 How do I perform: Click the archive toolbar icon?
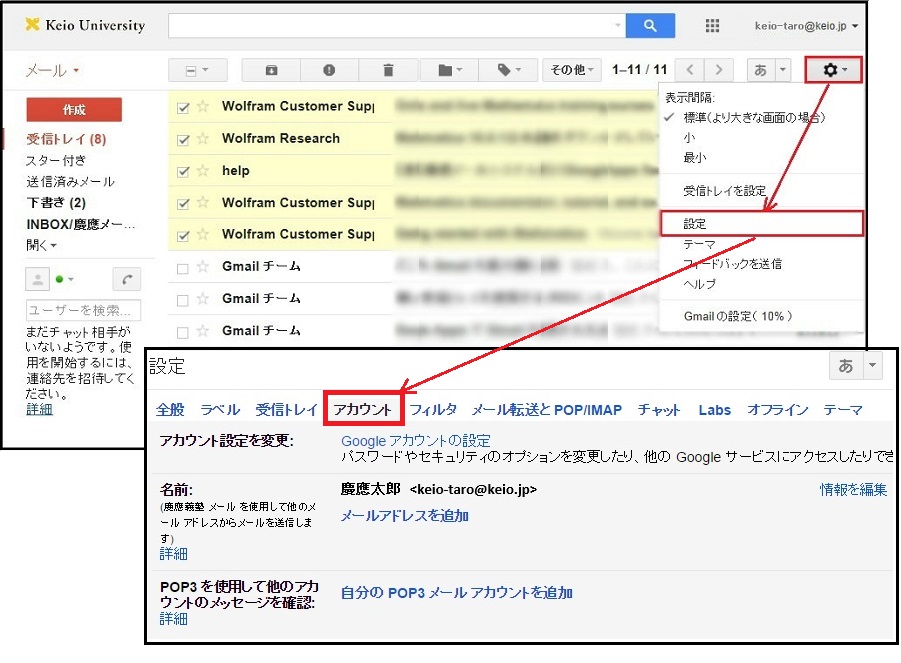272,70
